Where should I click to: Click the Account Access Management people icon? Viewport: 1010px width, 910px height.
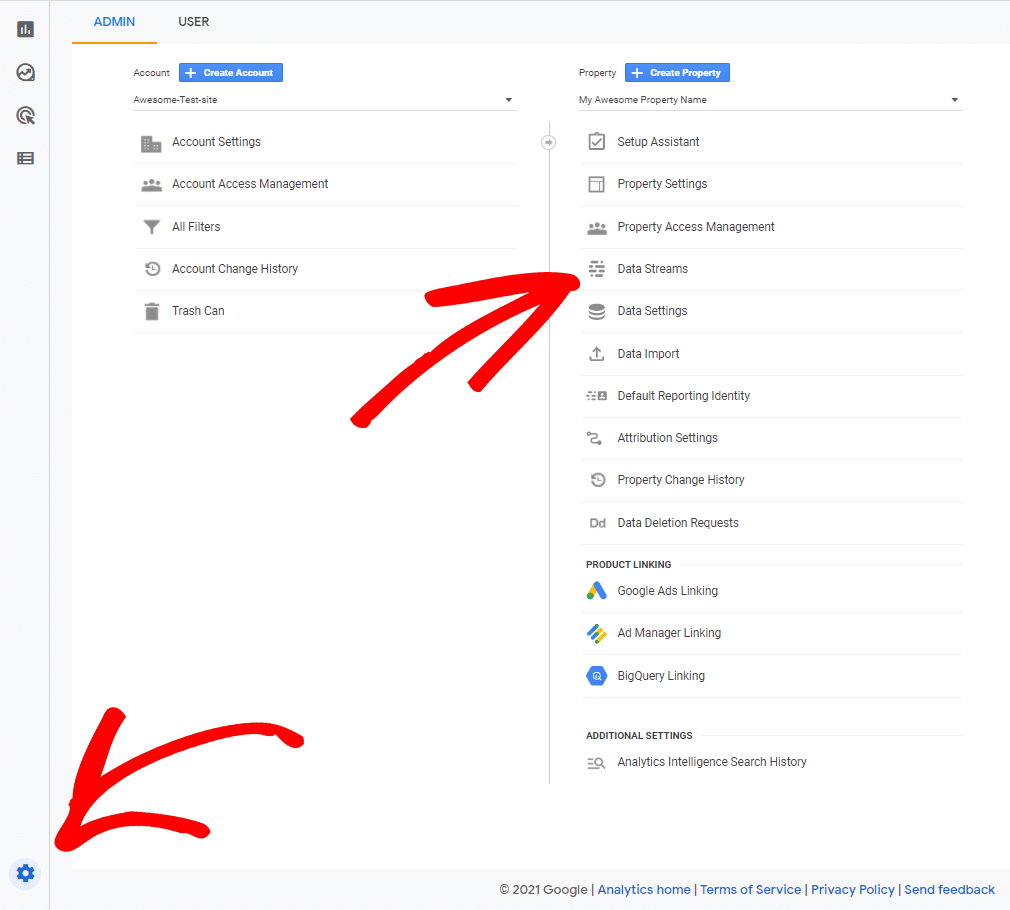click(x=151, y=185)
